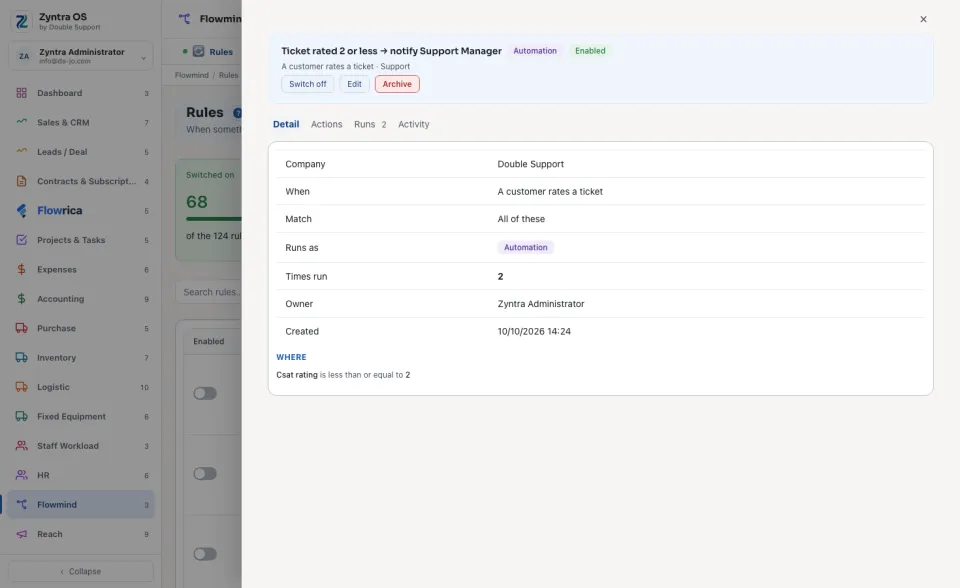Click the Rules breadcrumb link
The height and width of the screenshot is (588, 960).
click(x=228, y=75)
